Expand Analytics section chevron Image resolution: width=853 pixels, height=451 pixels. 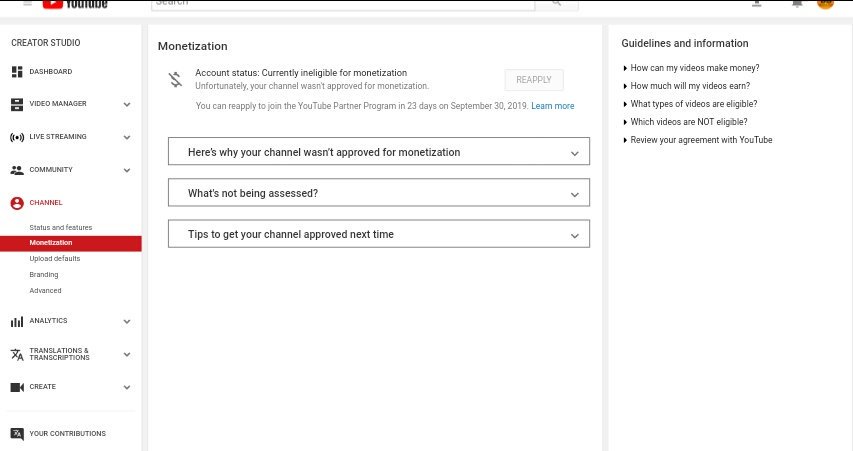(x=127, y=322)
